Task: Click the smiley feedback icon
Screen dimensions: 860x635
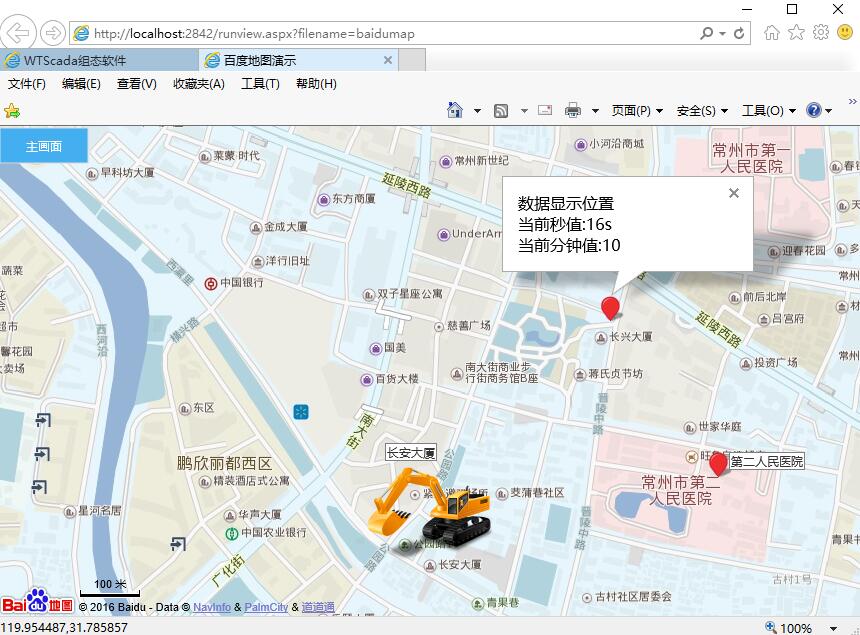Action: pyautogui.click(x=845, y=32)
